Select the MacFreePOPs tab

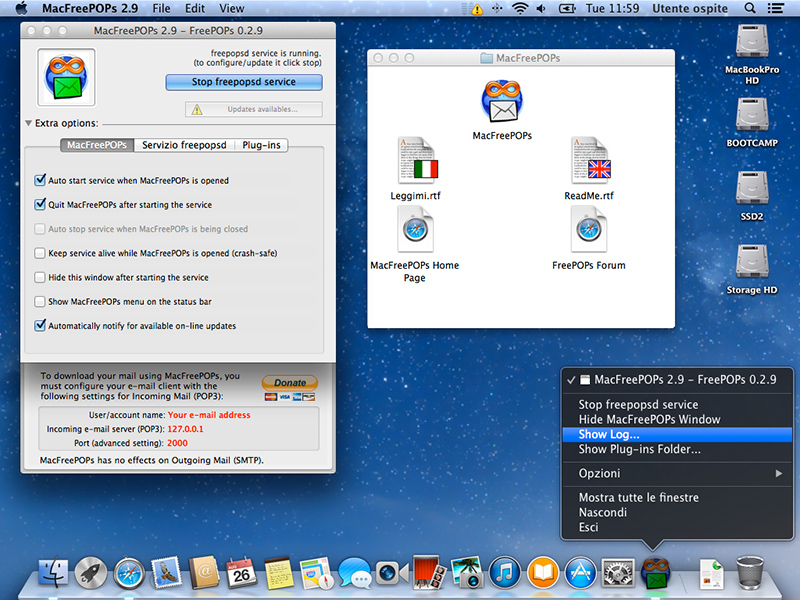pyautogui.click(x=97, y=145)
